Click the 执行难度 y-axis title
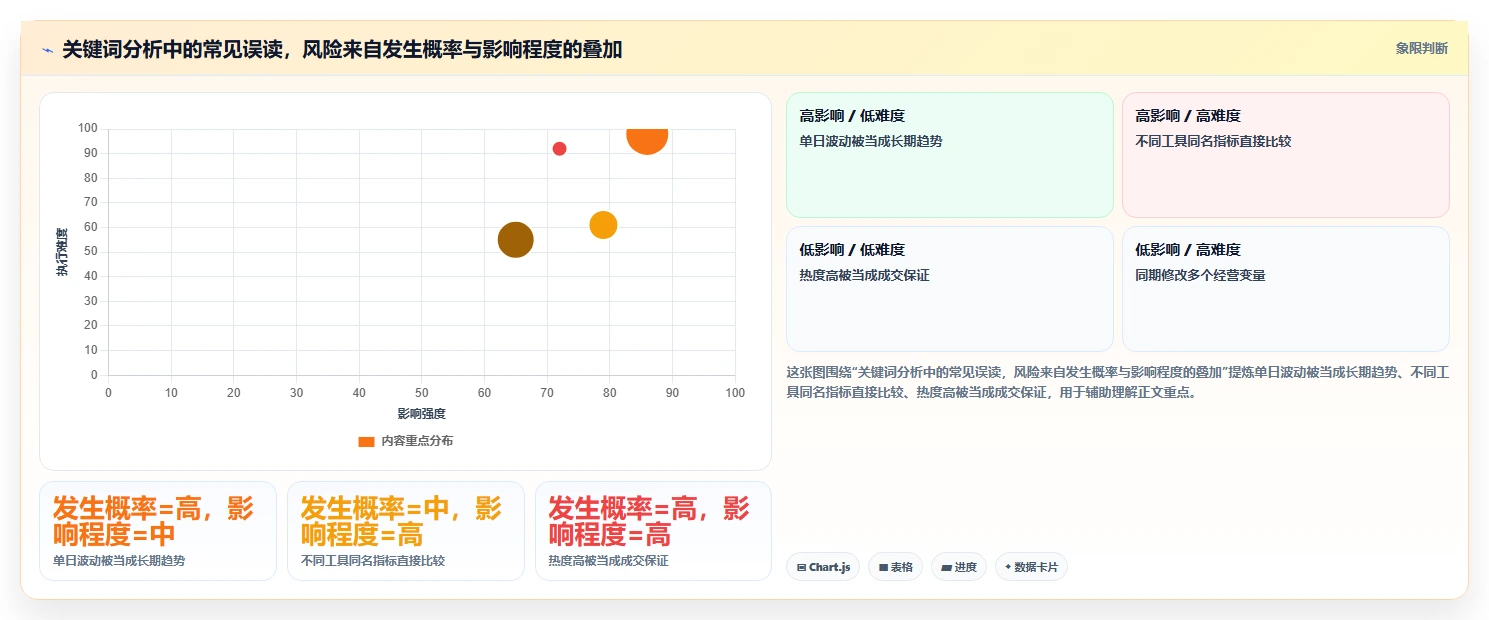This screenshot has width=1489, height=620. 62,252
